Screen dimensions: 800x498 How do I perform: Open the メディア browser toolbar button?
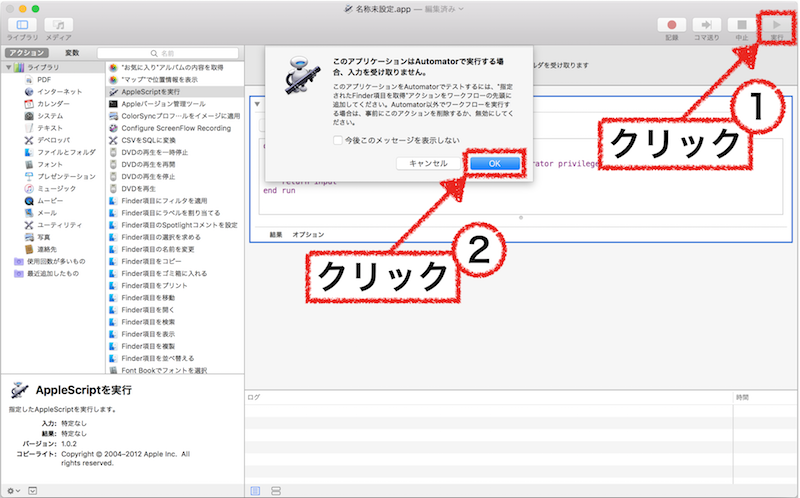tap(59, 24)
